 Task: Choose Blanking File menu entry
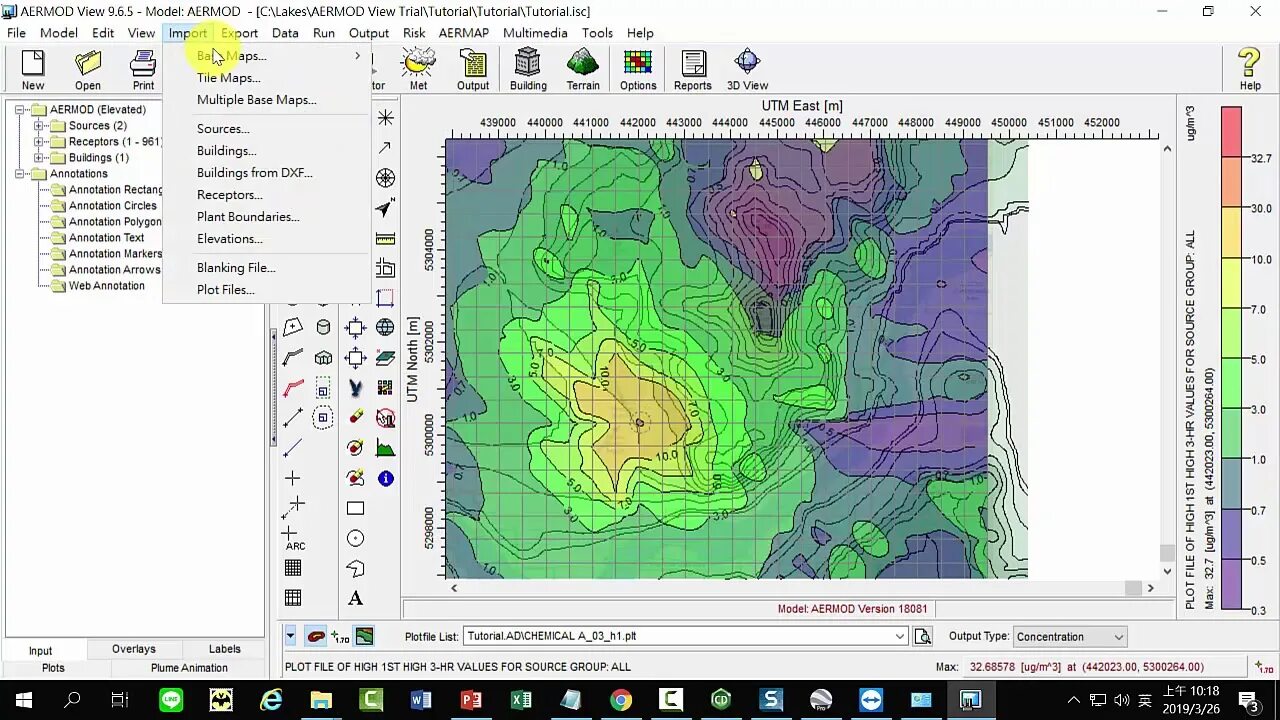pyautogui.click(x=269, y=268)
